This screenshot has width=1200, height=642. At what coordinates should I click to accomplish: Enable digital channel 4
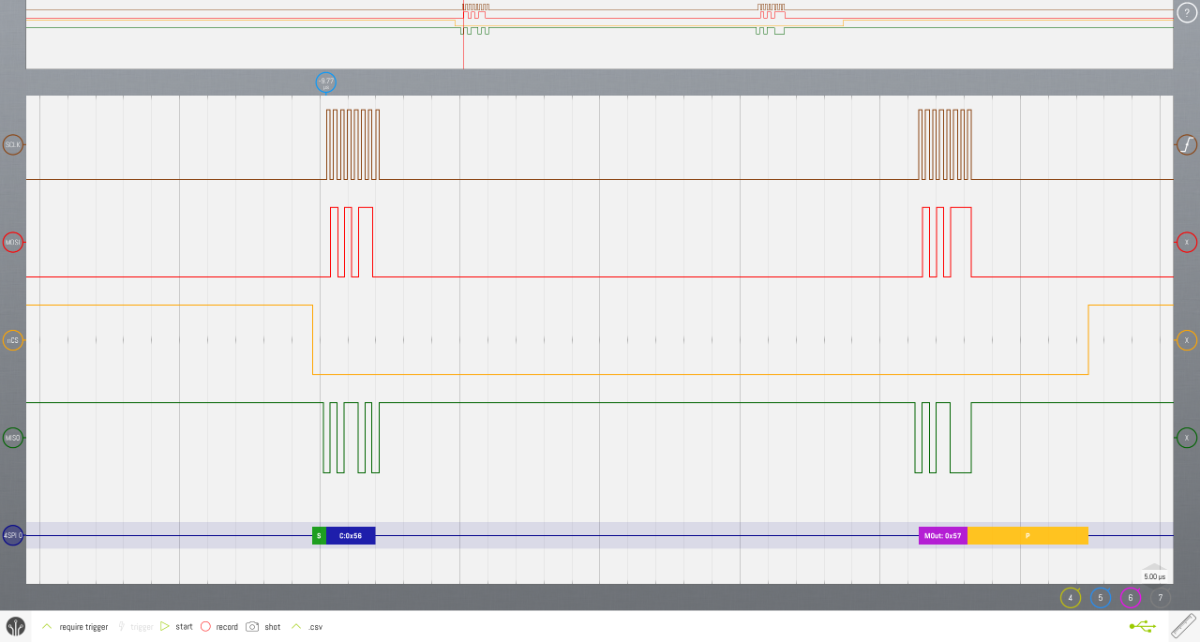tap(1070, 598)
